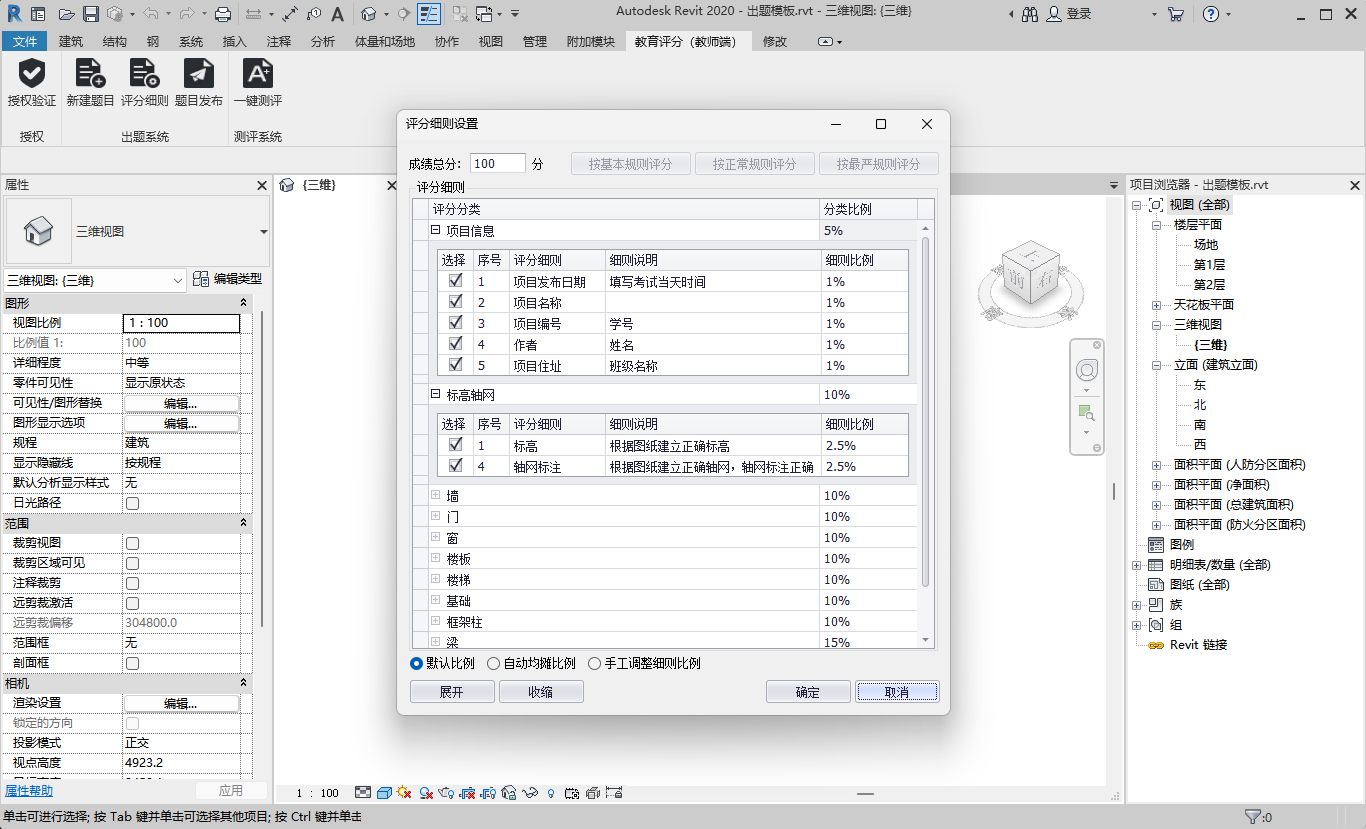Toggle the thin lines icon
This screenshot has width=1366, height=829.
click(428, 14)
